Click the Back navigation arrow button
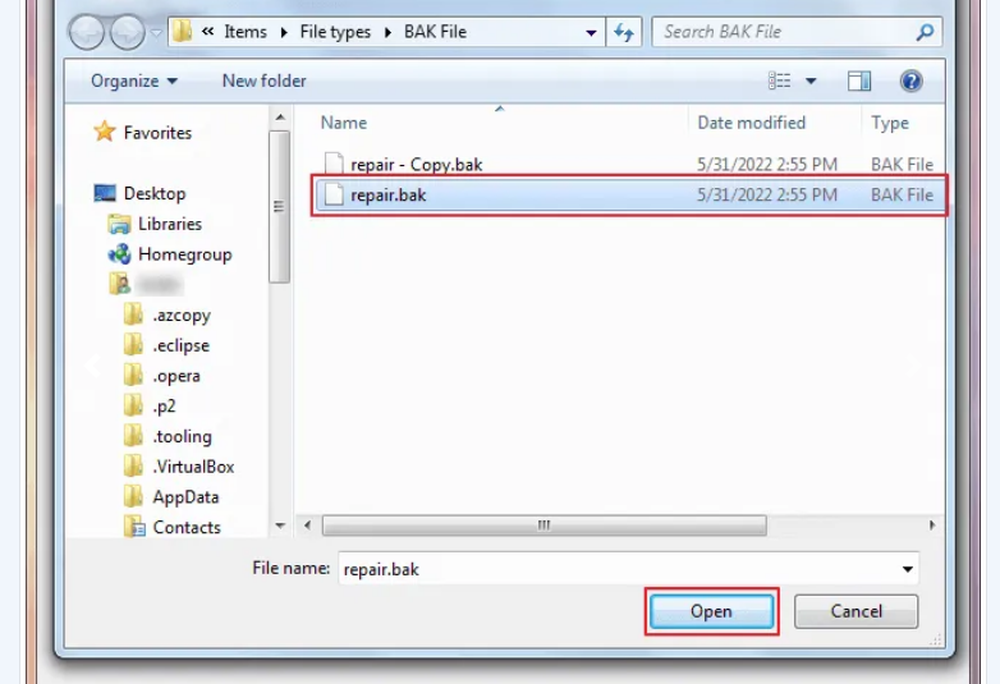Screen dimensions: 1000x684 pos(87,32)
